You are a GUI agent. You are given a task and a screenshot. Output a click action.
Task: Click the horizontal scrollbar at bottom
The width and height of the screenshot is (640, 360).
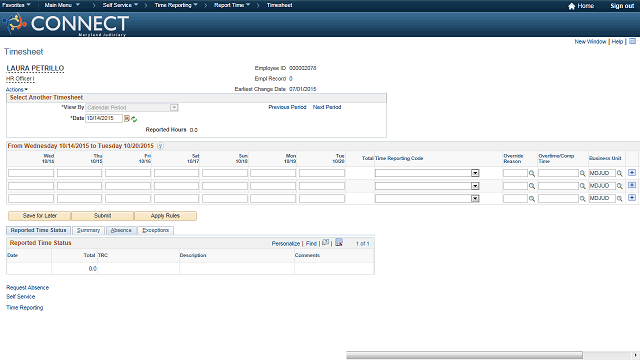[464, 355]
